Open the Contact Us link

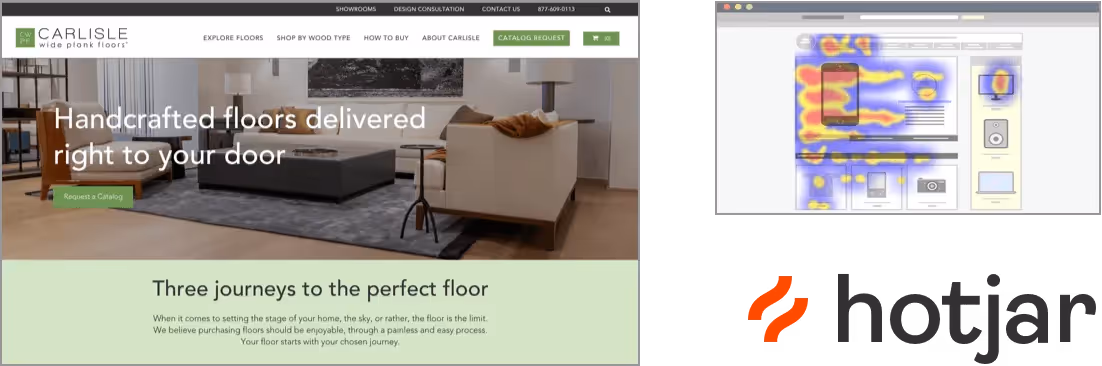tap(501, 10)
